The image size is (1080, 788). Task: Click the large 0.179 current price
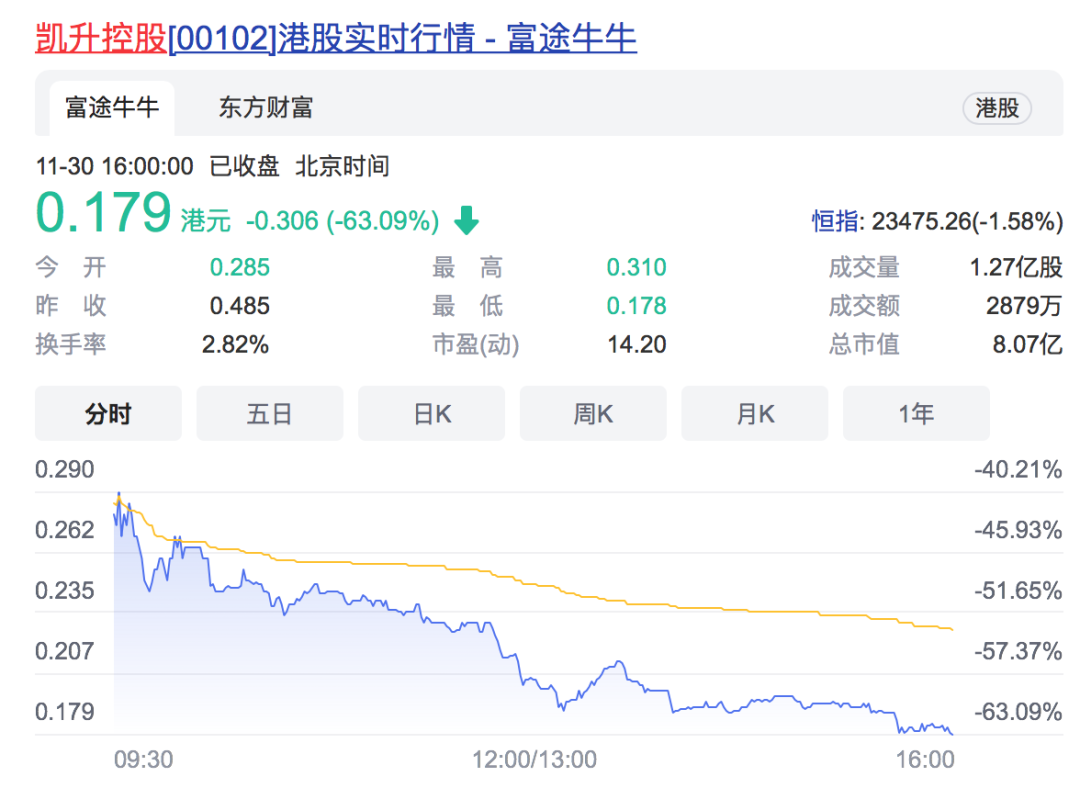pos(104,213)
